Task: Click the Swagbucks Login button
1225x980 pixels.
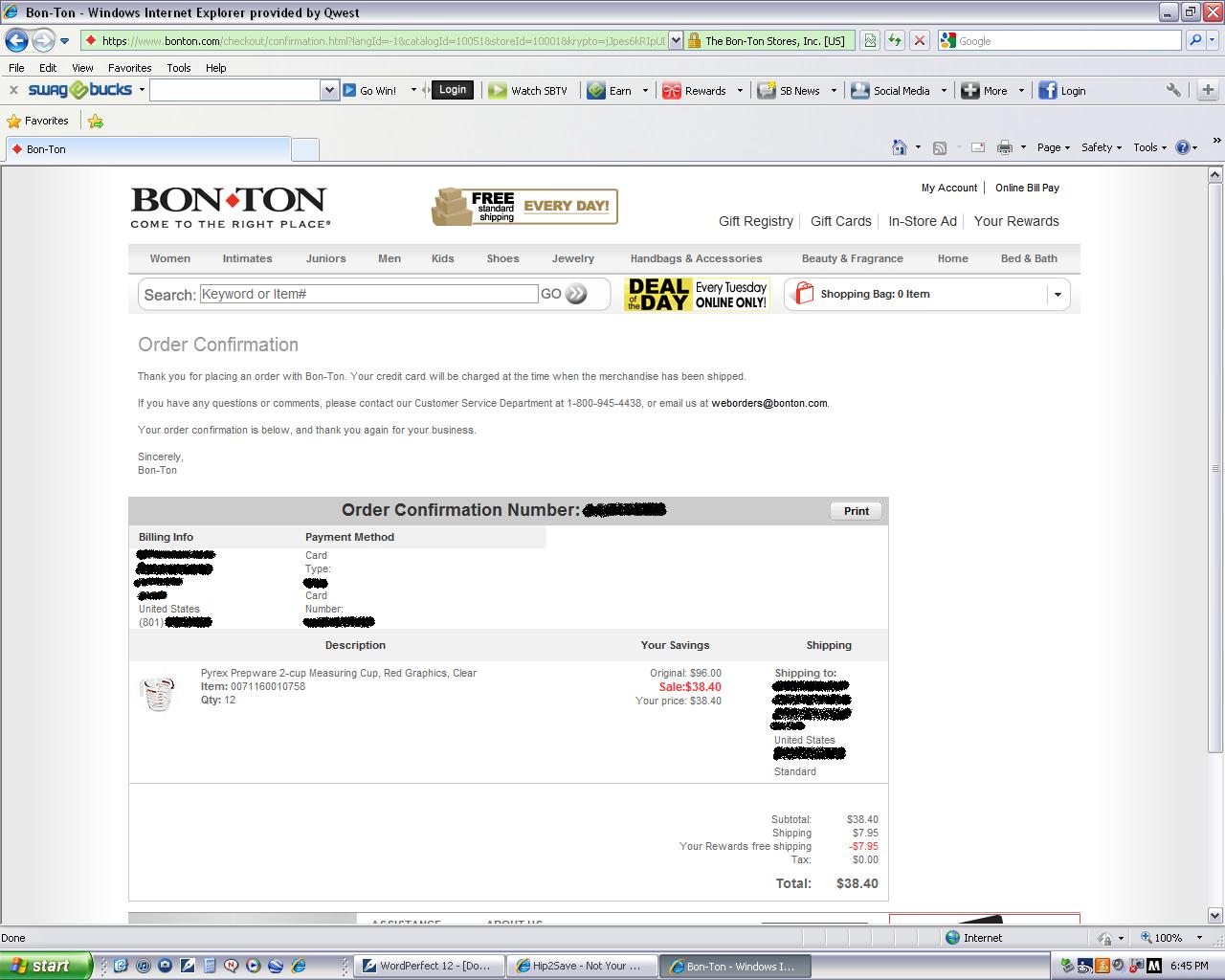Action: [453, 90]
